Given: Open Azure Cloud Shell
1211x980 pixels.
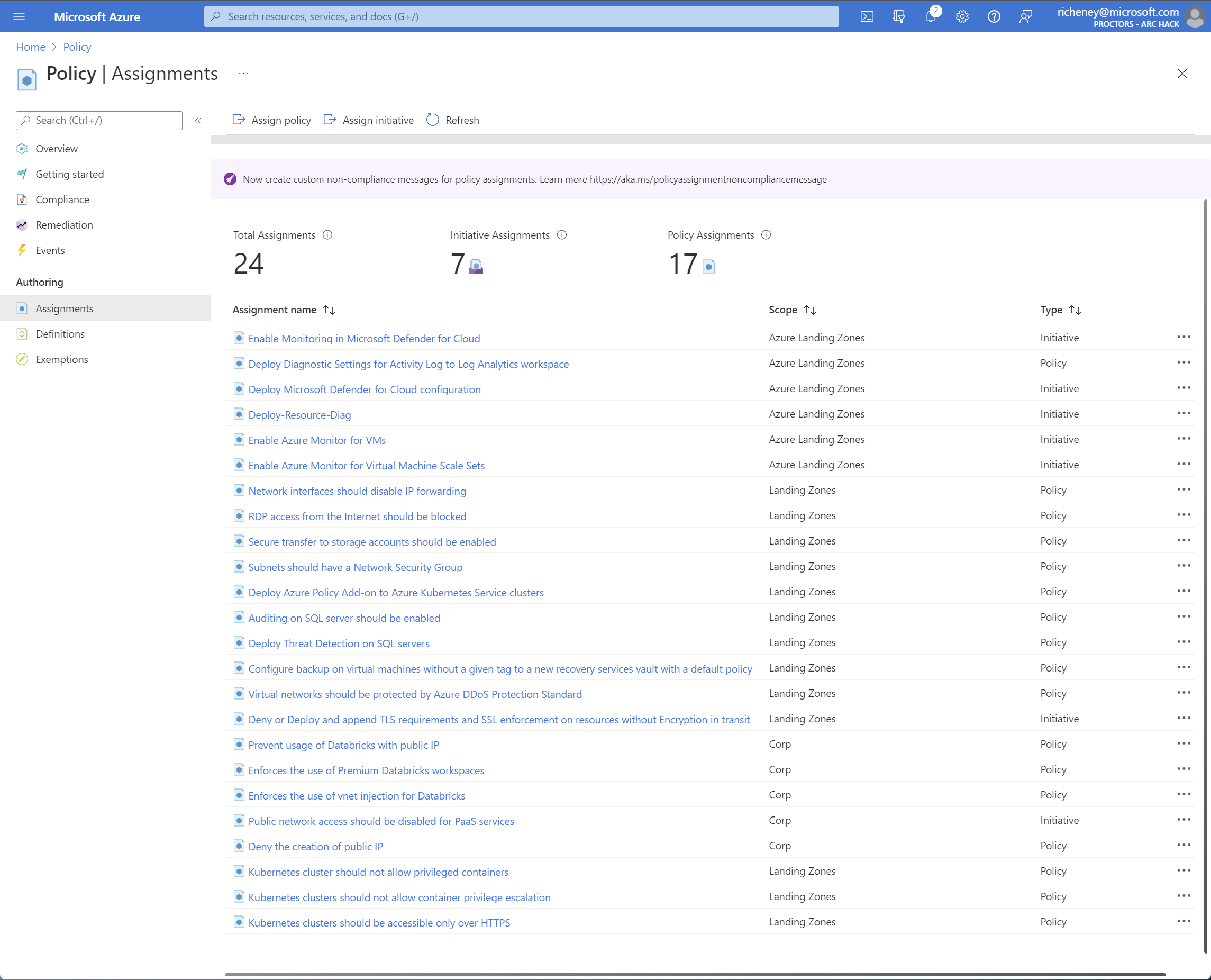Looking at the screenshot, I should [x=867, y=16].
